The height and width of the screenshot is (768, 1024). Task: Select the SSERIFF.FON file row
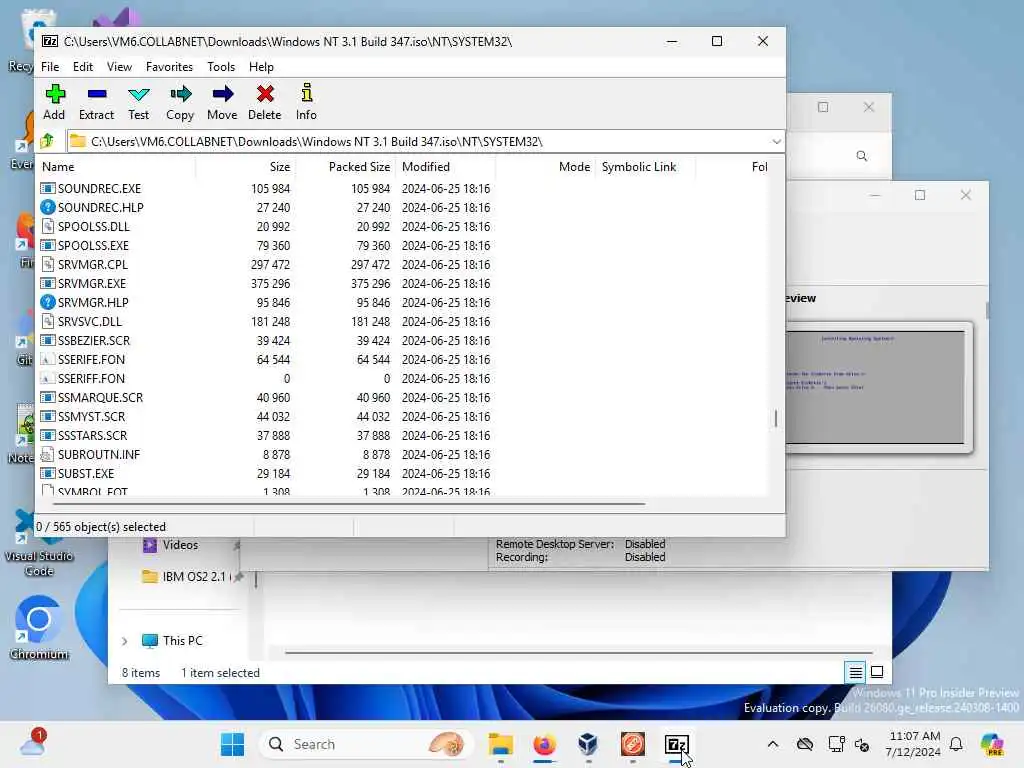coord(403,379)
